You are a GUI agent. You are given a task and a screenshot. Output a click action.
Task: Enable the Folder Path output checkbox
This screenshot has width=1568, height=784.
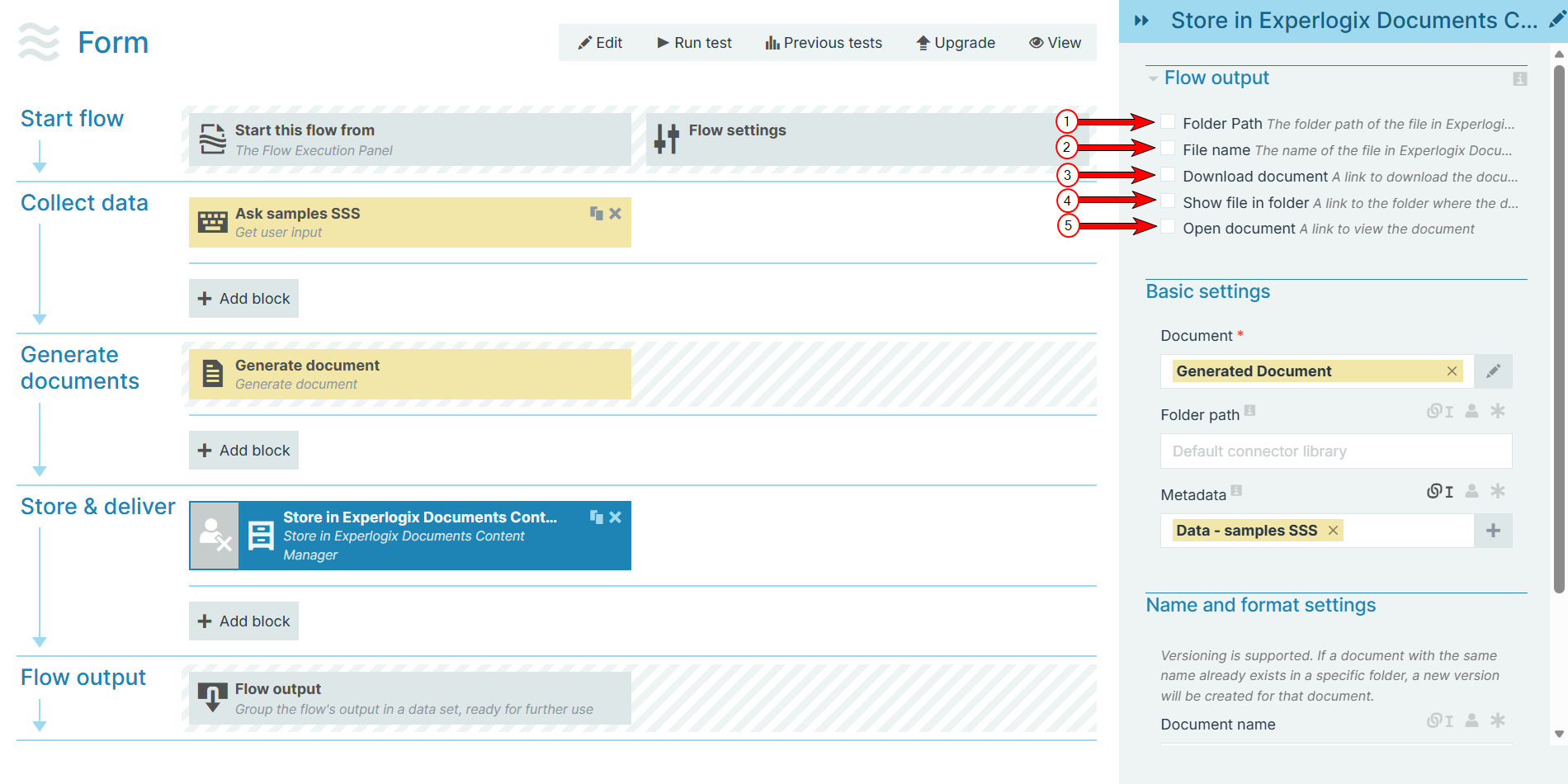pos(1168,122)
